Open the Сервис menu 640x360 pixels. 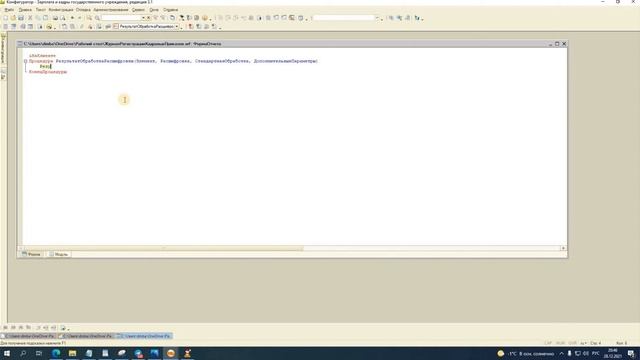pos(138,10)
